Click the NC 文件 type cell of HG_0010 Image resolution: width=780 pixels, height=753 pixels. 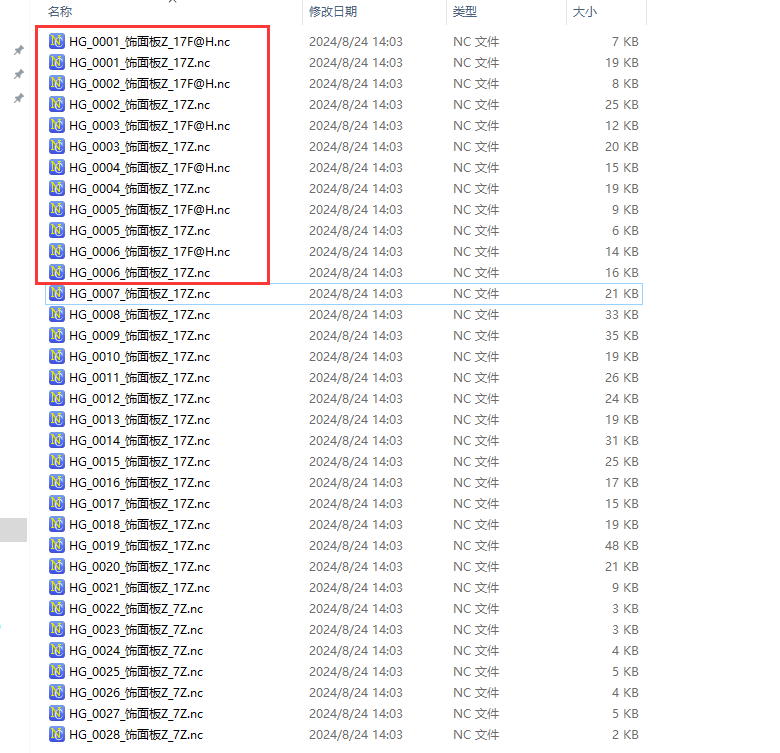(x=476, y=357)
